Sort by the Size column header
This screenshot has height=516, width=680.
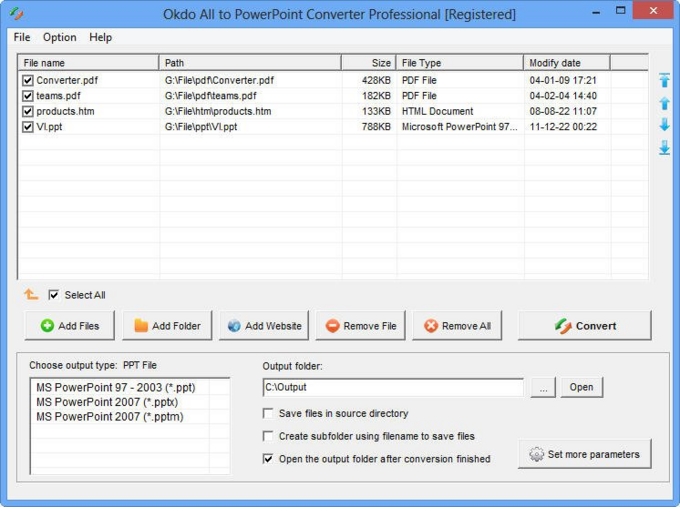(369, 63)
